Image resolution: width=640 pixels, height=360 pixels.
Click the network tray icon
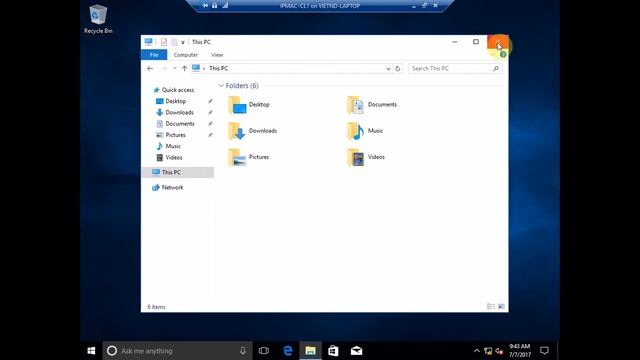pyautogui.click(x=488, y=351)
